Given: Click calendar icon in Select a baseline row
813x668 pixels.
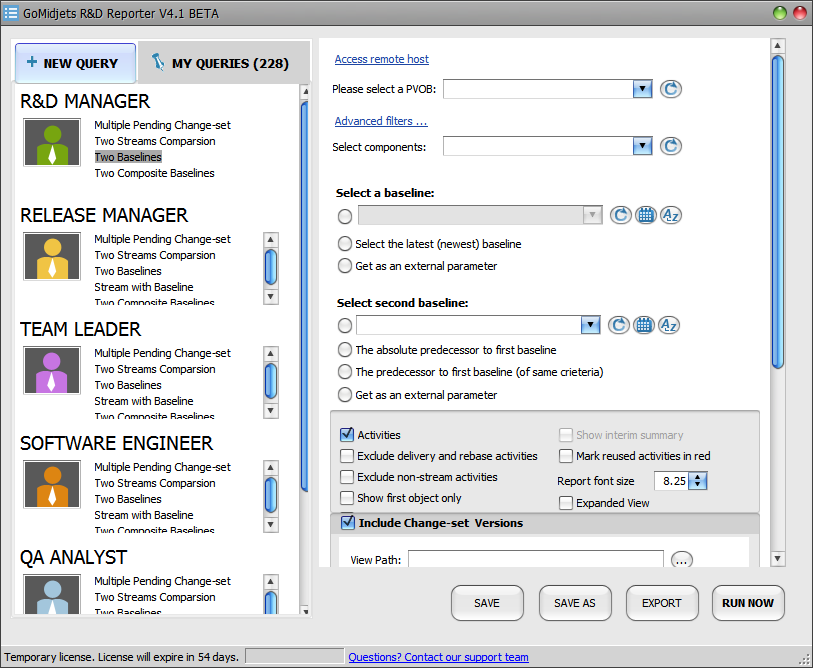Looking at the screenshot, I should click(x=645, y=215).
